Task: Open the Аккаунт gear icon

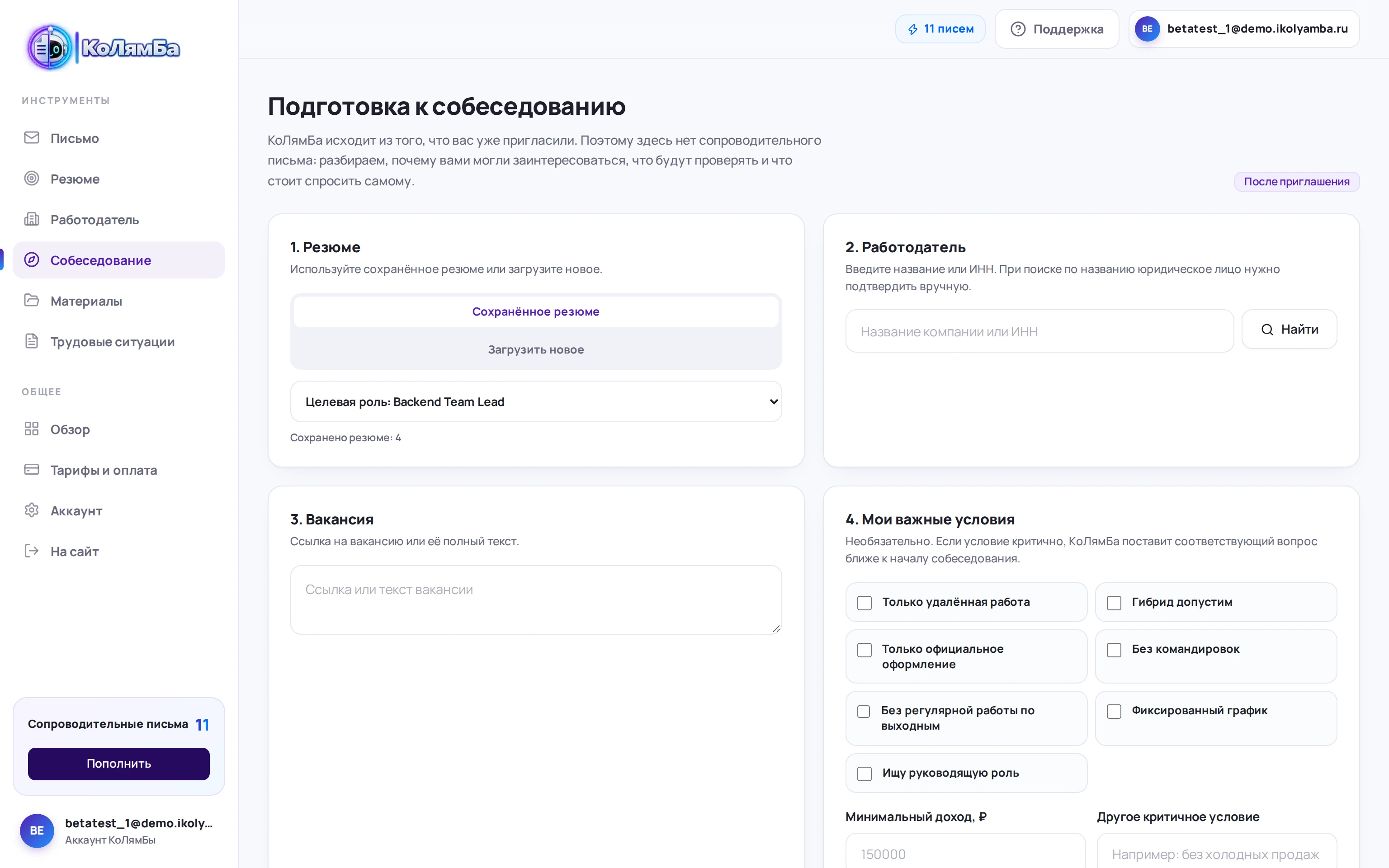Action: coord(32,510)
